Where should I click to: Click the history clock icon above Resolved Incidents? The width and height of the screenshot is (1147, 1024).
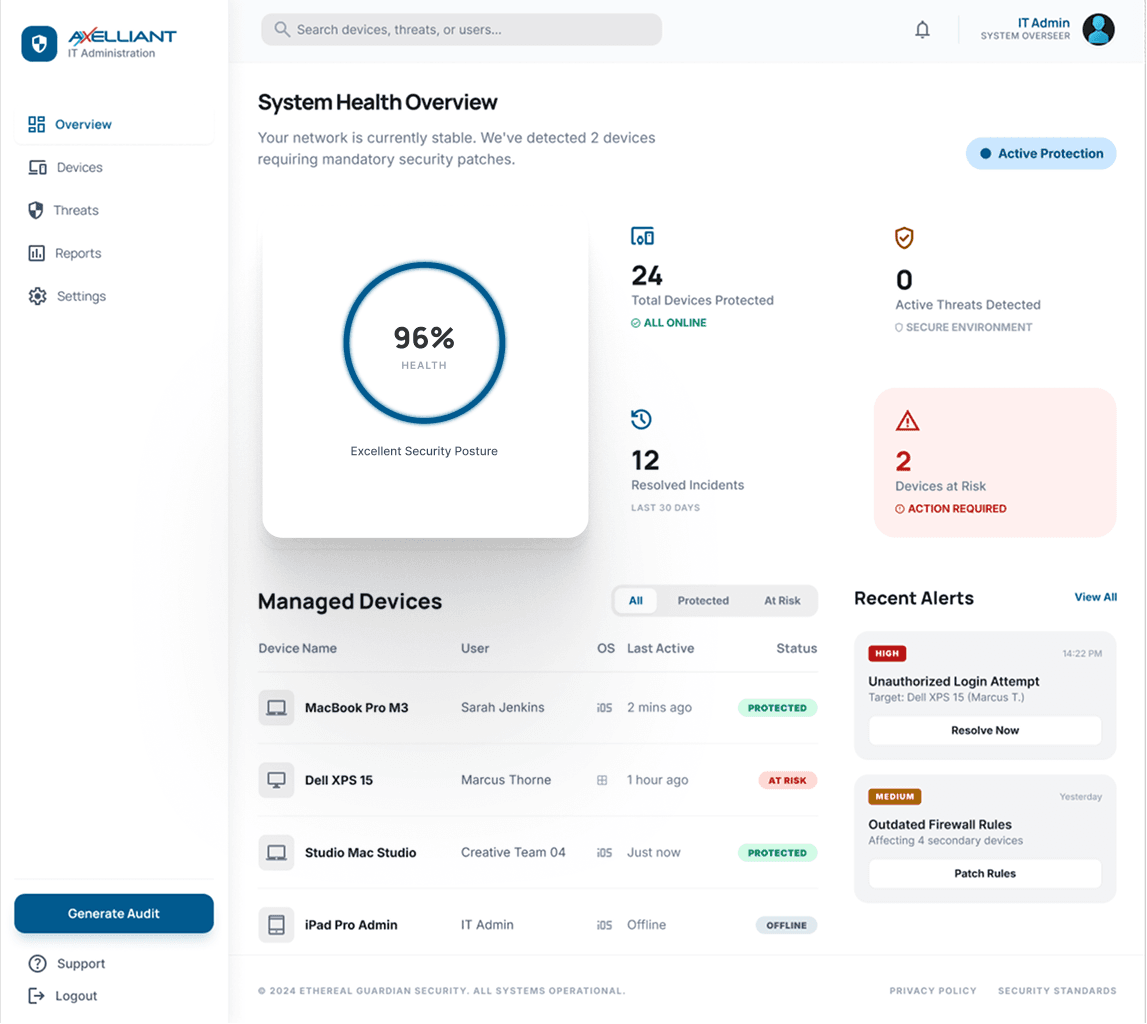coord(641,419)
